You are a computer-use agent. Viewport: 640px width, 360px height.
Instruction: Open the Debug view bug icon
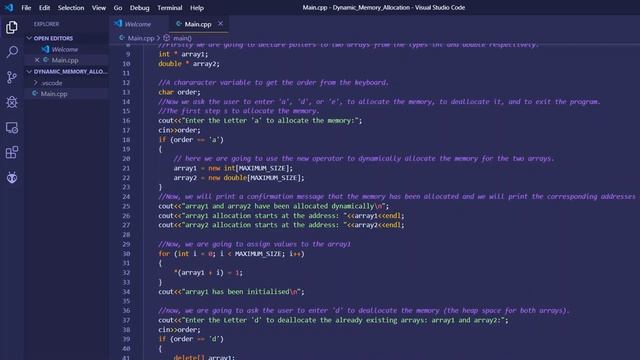12,102
